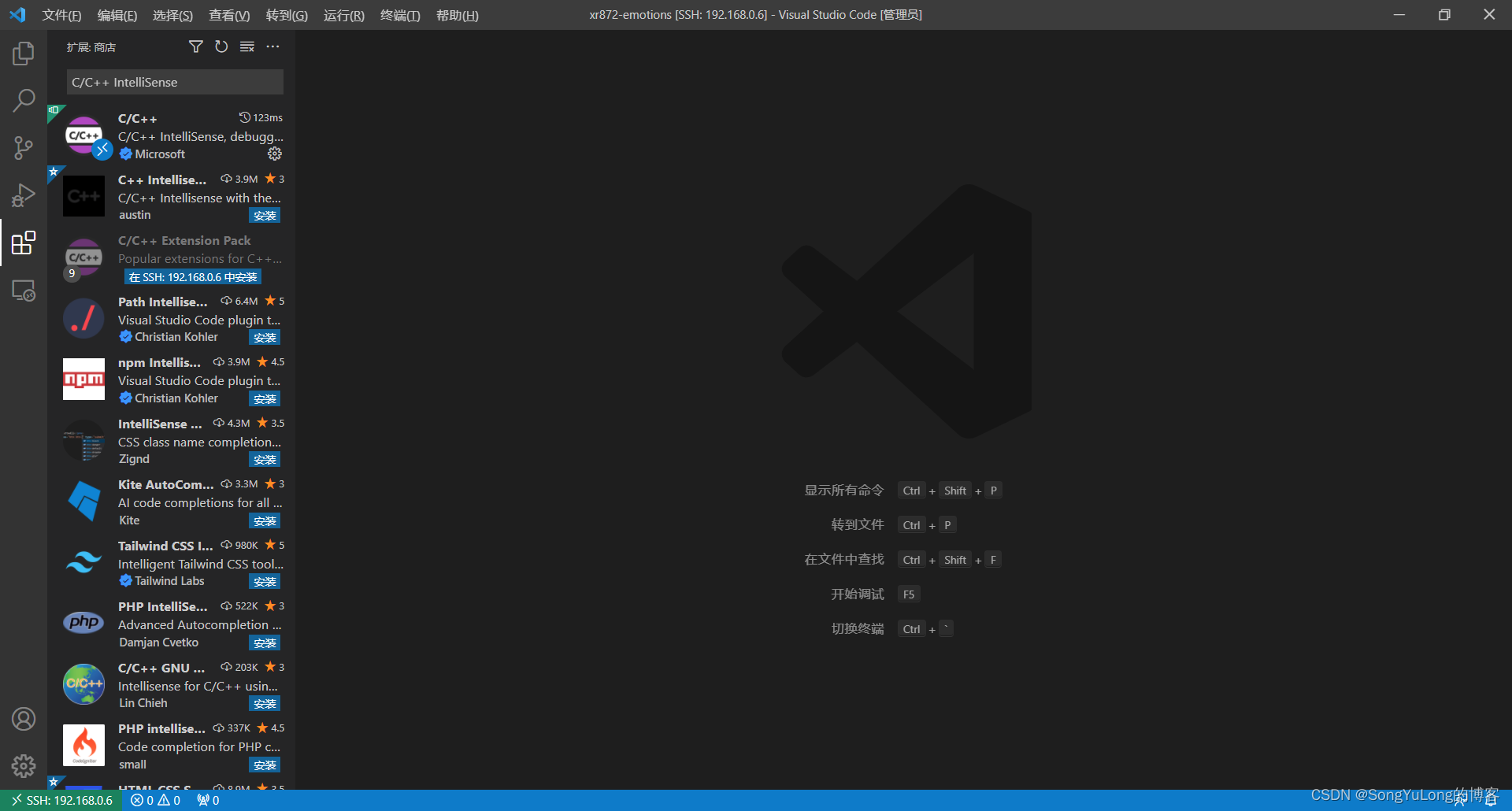Open the Accounts menu icon

(24, 719)
